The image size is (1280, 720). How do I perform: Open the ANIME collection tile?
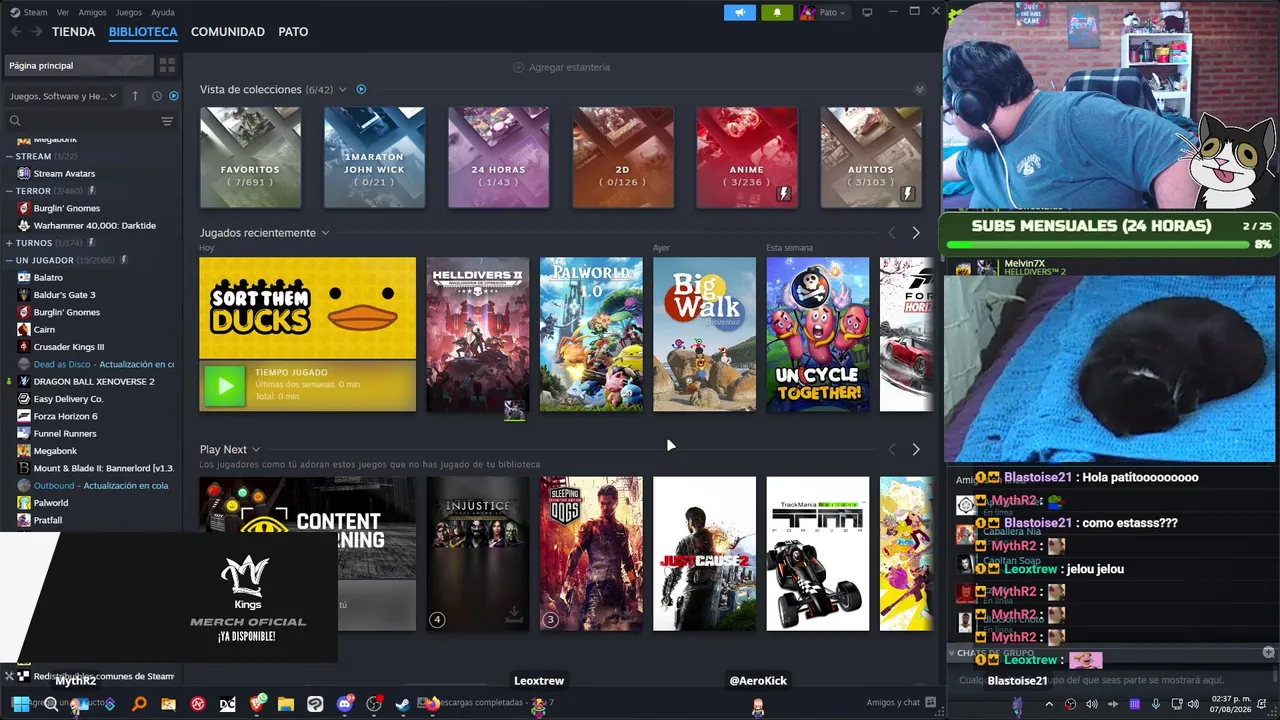747,157
